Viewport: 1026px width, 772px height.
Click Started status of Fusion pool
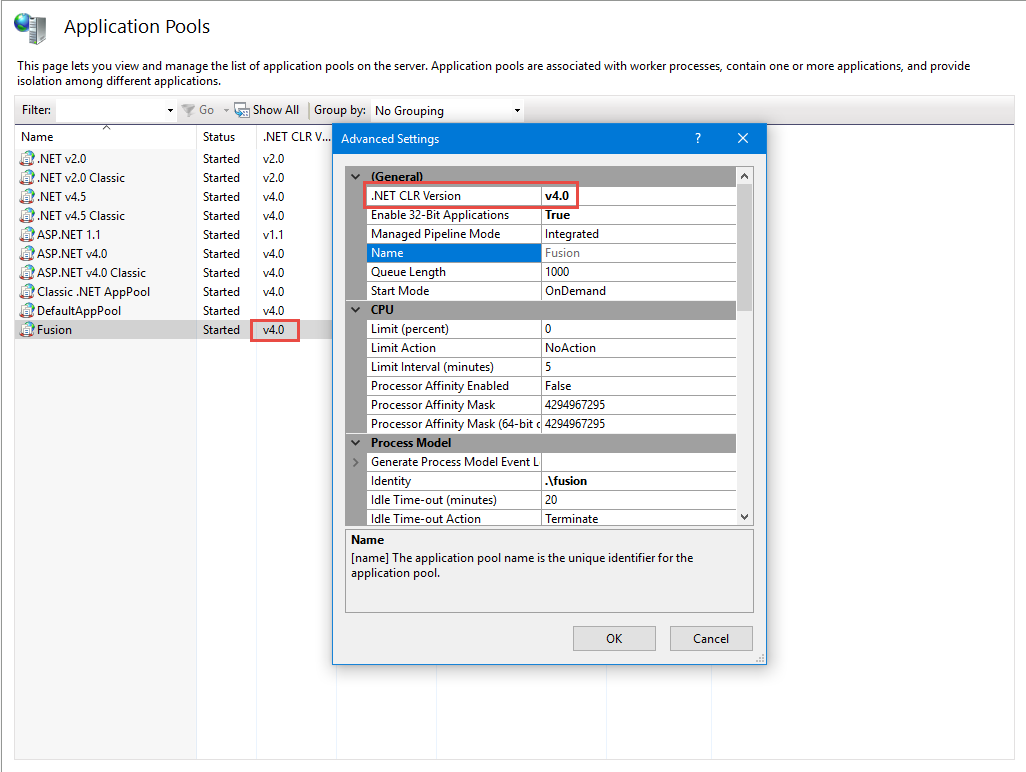pos(221,329)
